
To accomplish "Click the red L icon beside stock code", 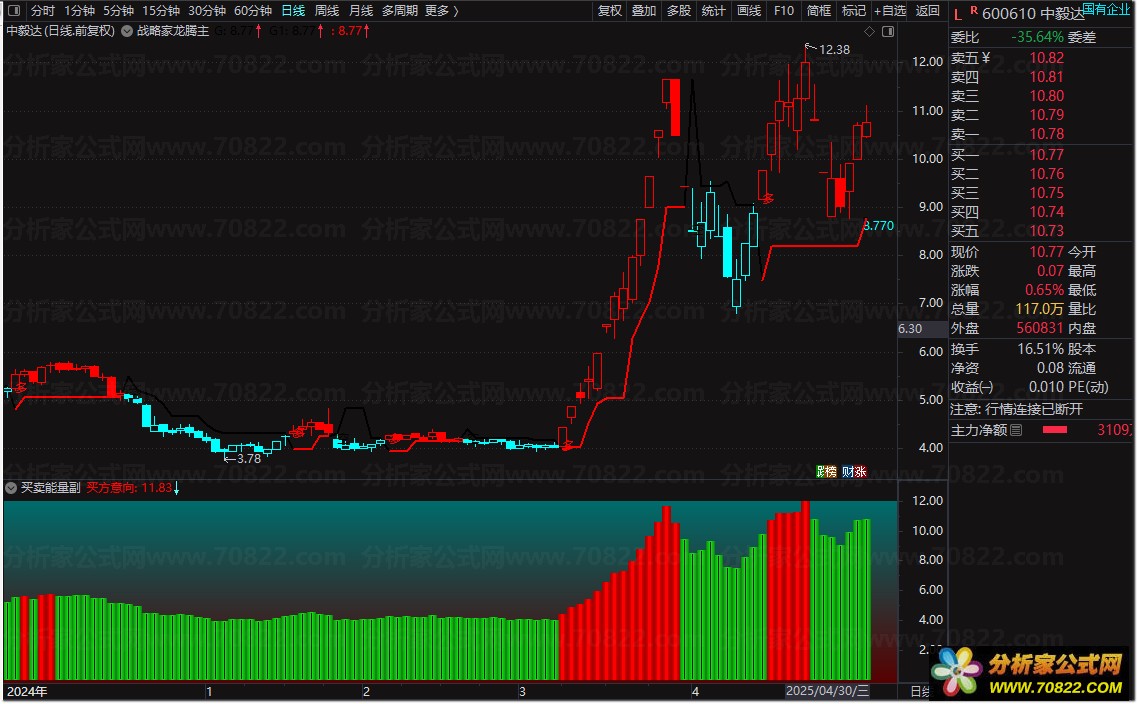I will 957,15.
